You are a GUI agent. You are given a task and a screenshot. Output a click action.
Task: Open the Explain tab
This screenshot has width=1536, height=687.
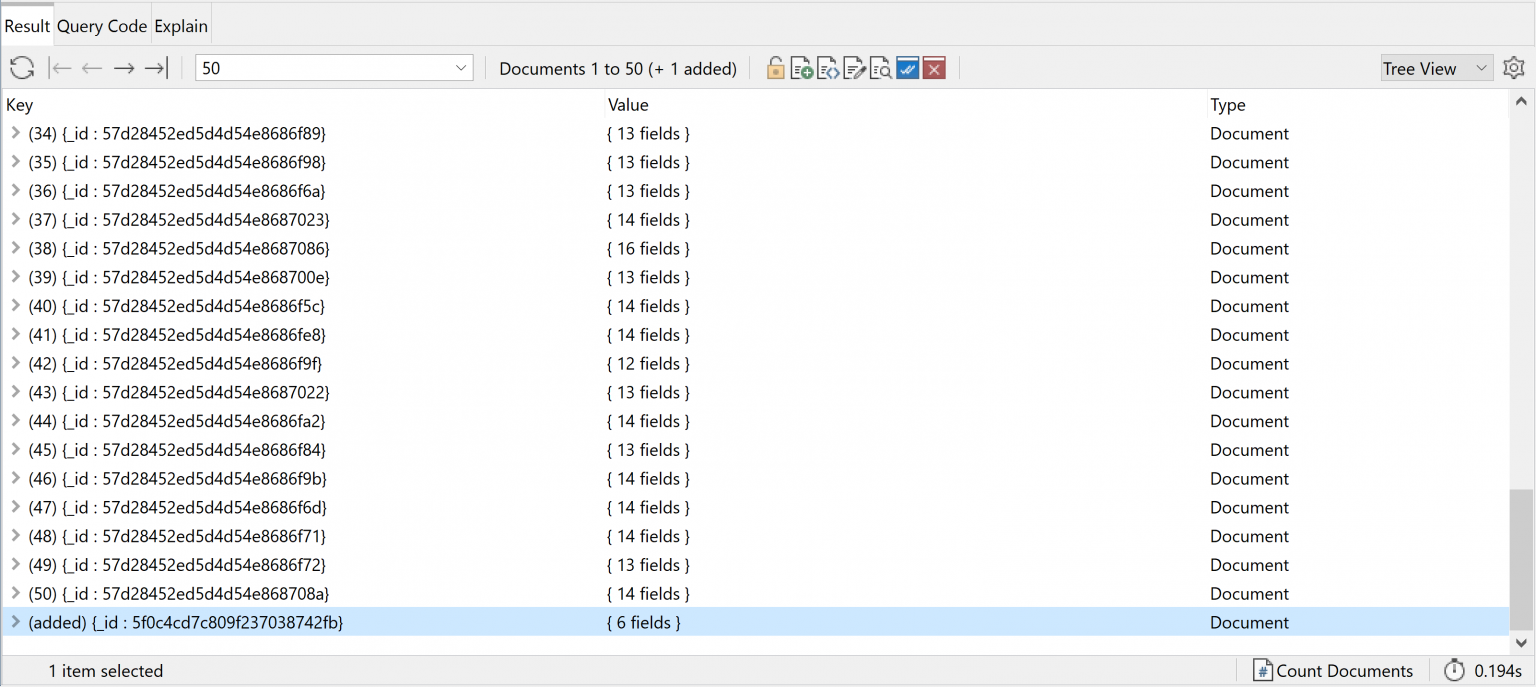click(181, 25)
